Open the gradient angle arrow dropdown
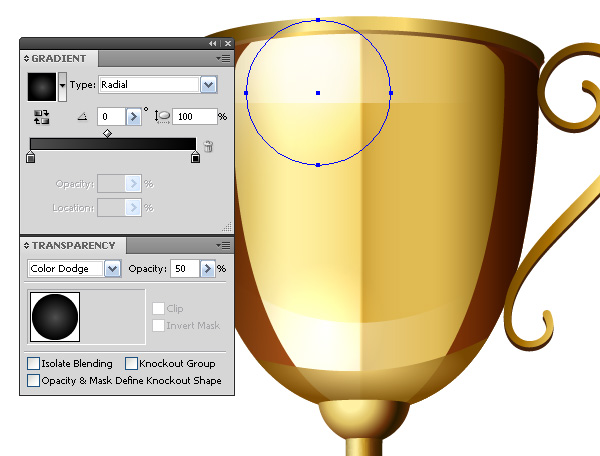 tap(134, 116)
